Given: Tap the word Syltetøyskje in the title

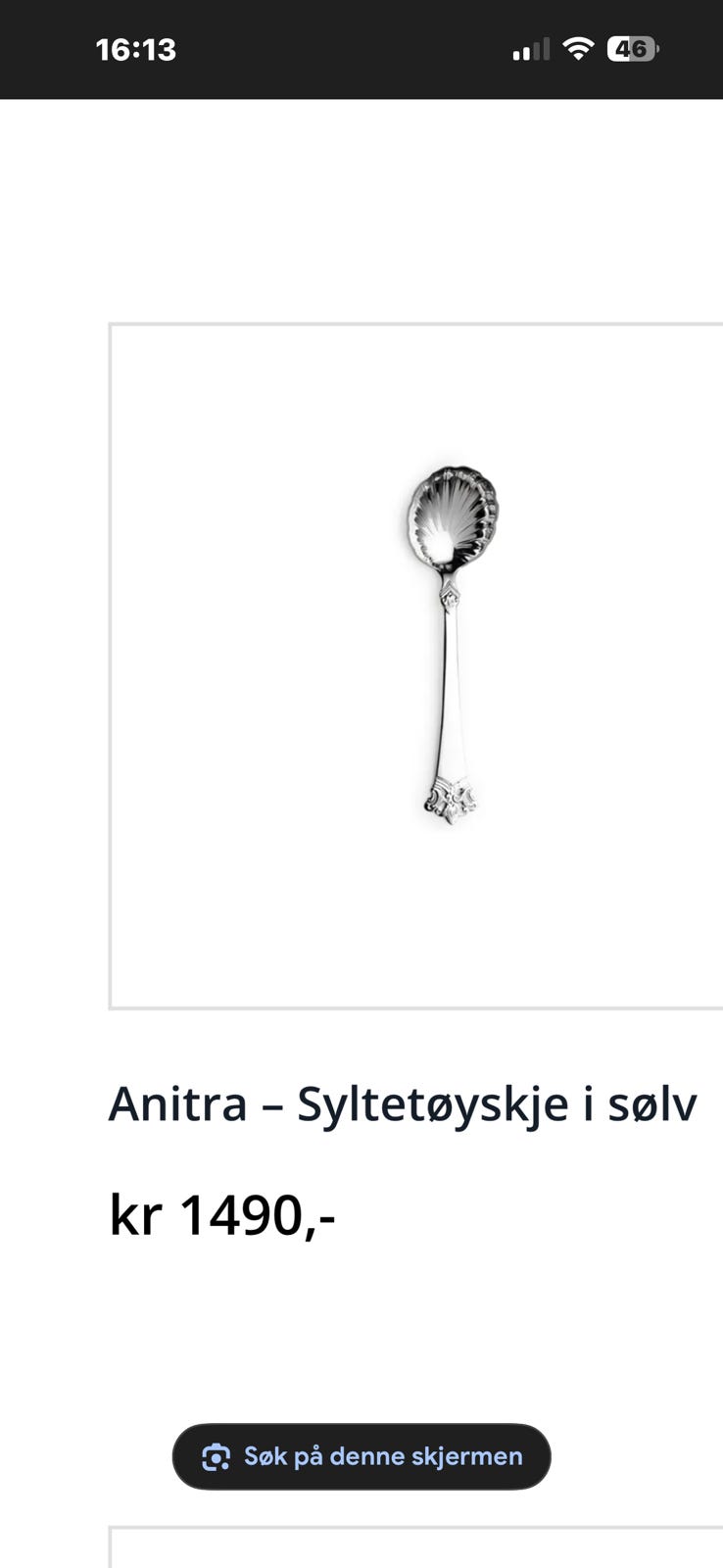Looking at the screenshot, I should [433, 1104].
